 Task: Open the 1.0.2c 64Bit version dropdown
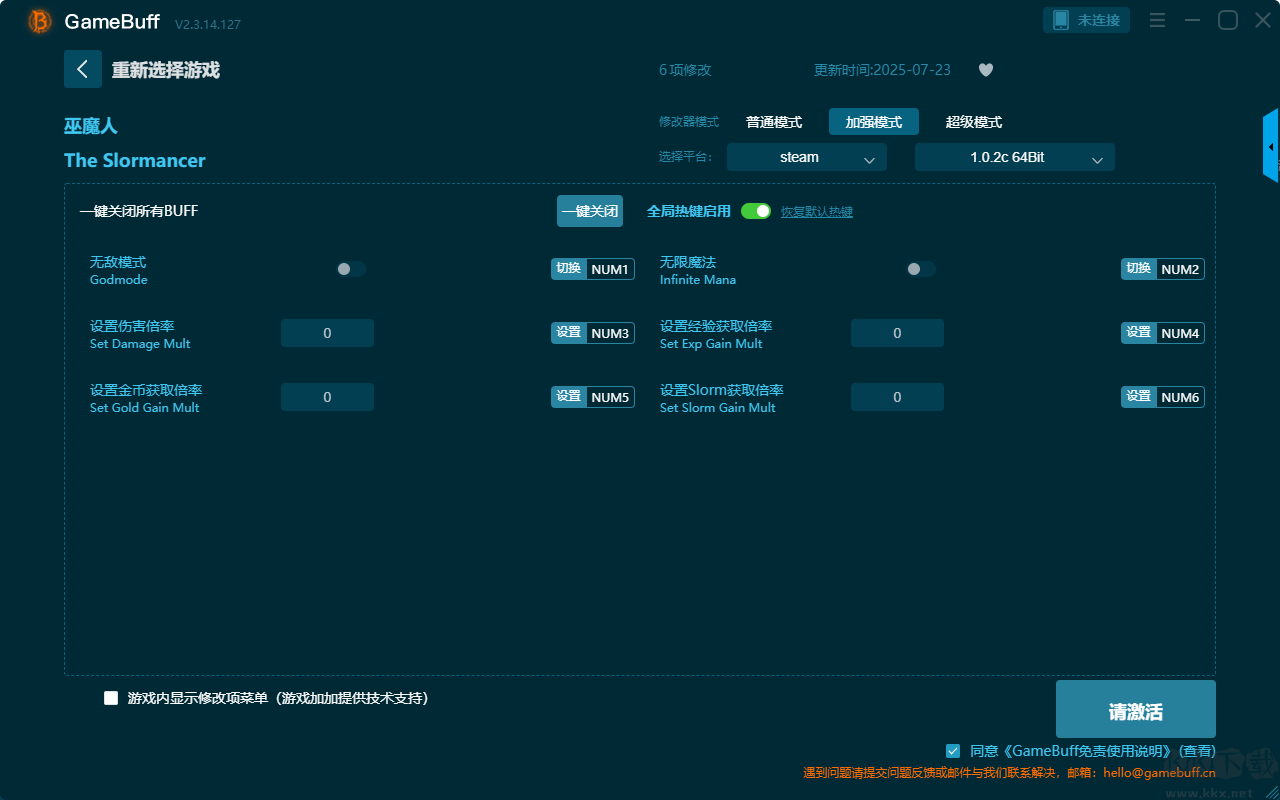point(1014,157)
